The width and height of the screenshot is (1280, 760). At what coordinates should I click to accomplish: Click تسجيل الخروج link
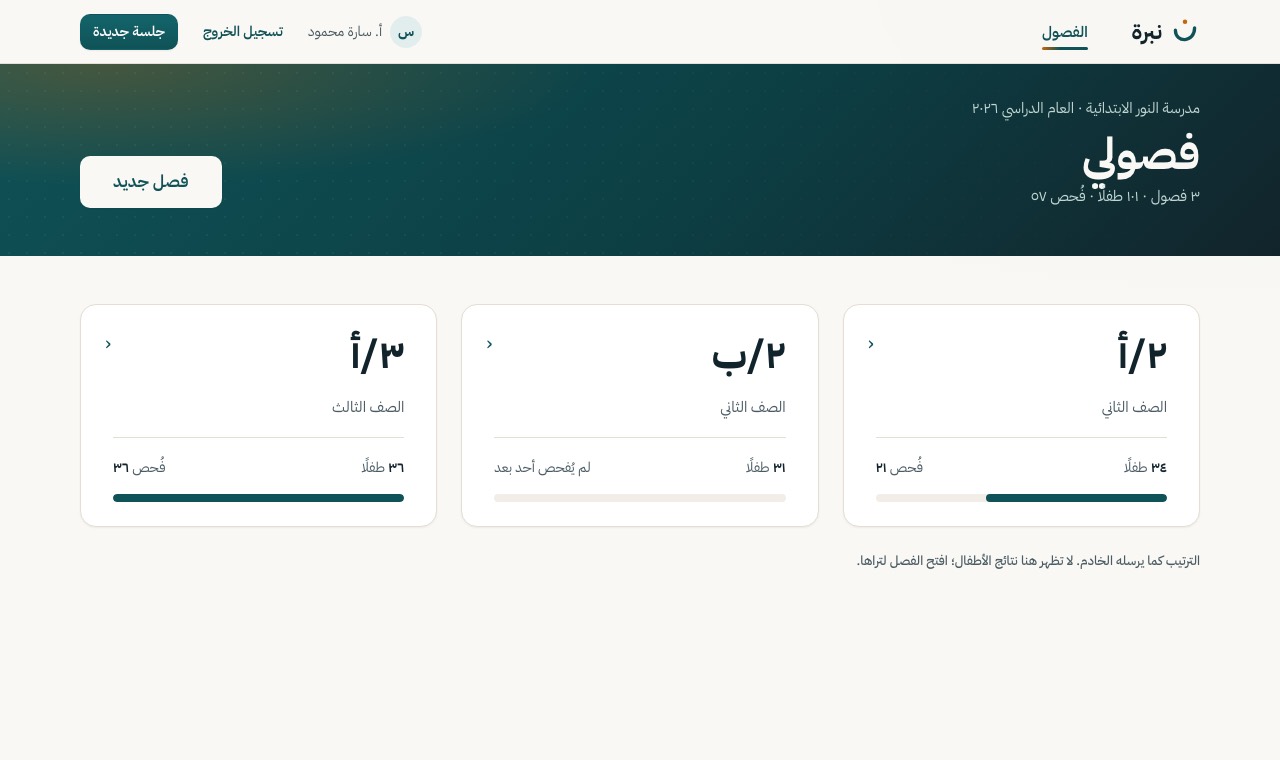pos(243,32)
